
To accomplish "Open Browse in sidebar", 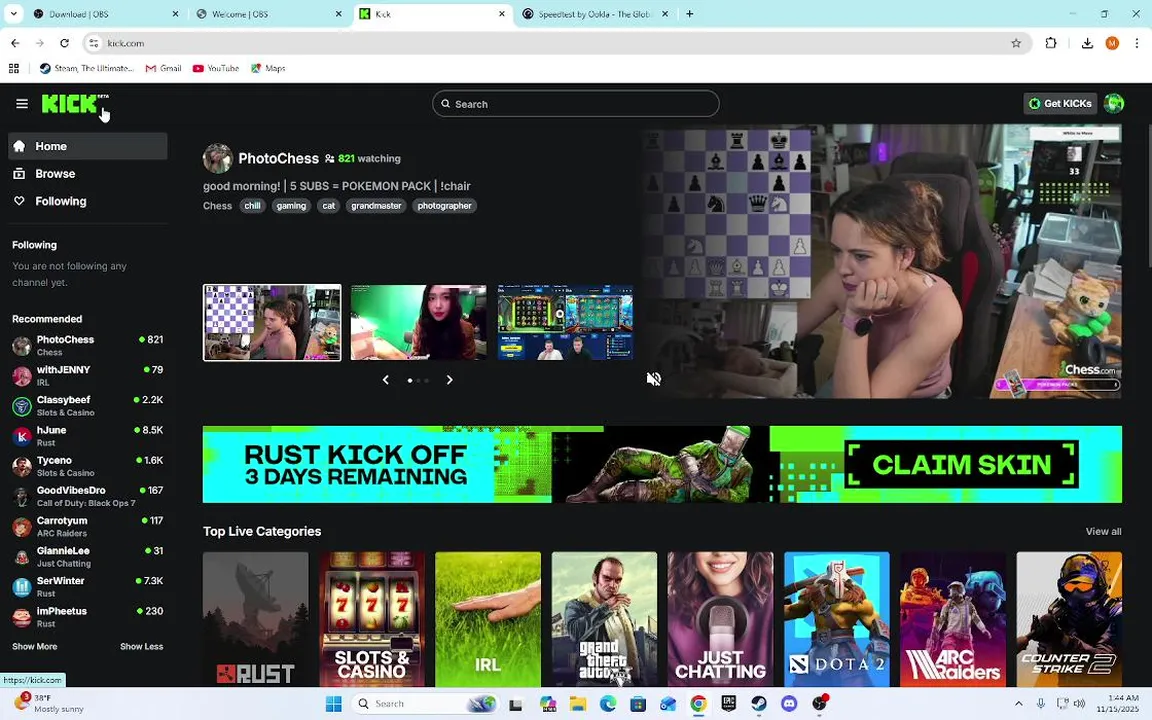I will [87, 174].
